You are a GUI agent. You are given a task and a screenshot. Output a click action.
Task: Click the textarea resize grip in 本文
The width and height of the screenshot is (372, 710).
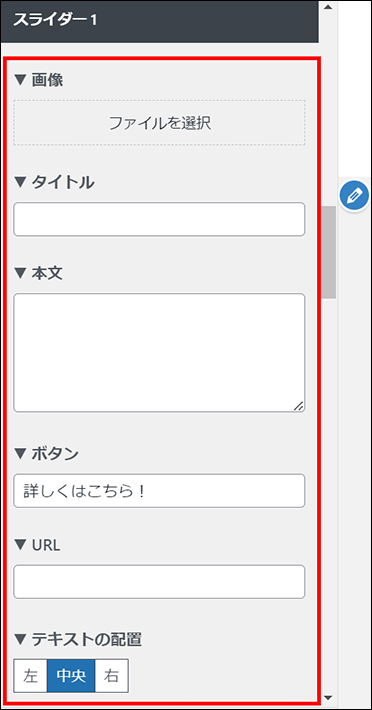[x=298, y=406]
